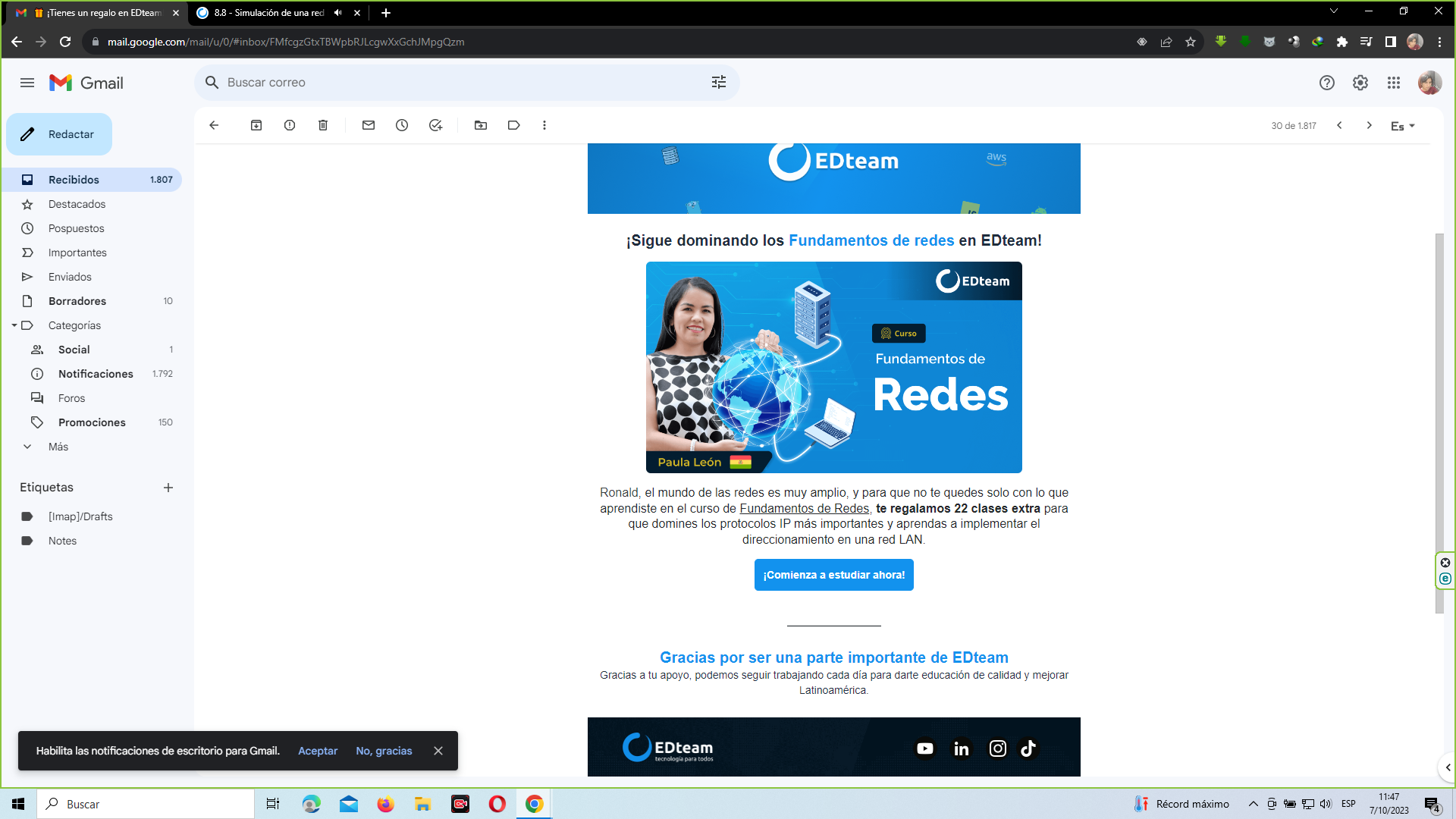This screenshot has height=819, width=1456.
Task: Snooze the current email
Action: [x=402, y=125]
